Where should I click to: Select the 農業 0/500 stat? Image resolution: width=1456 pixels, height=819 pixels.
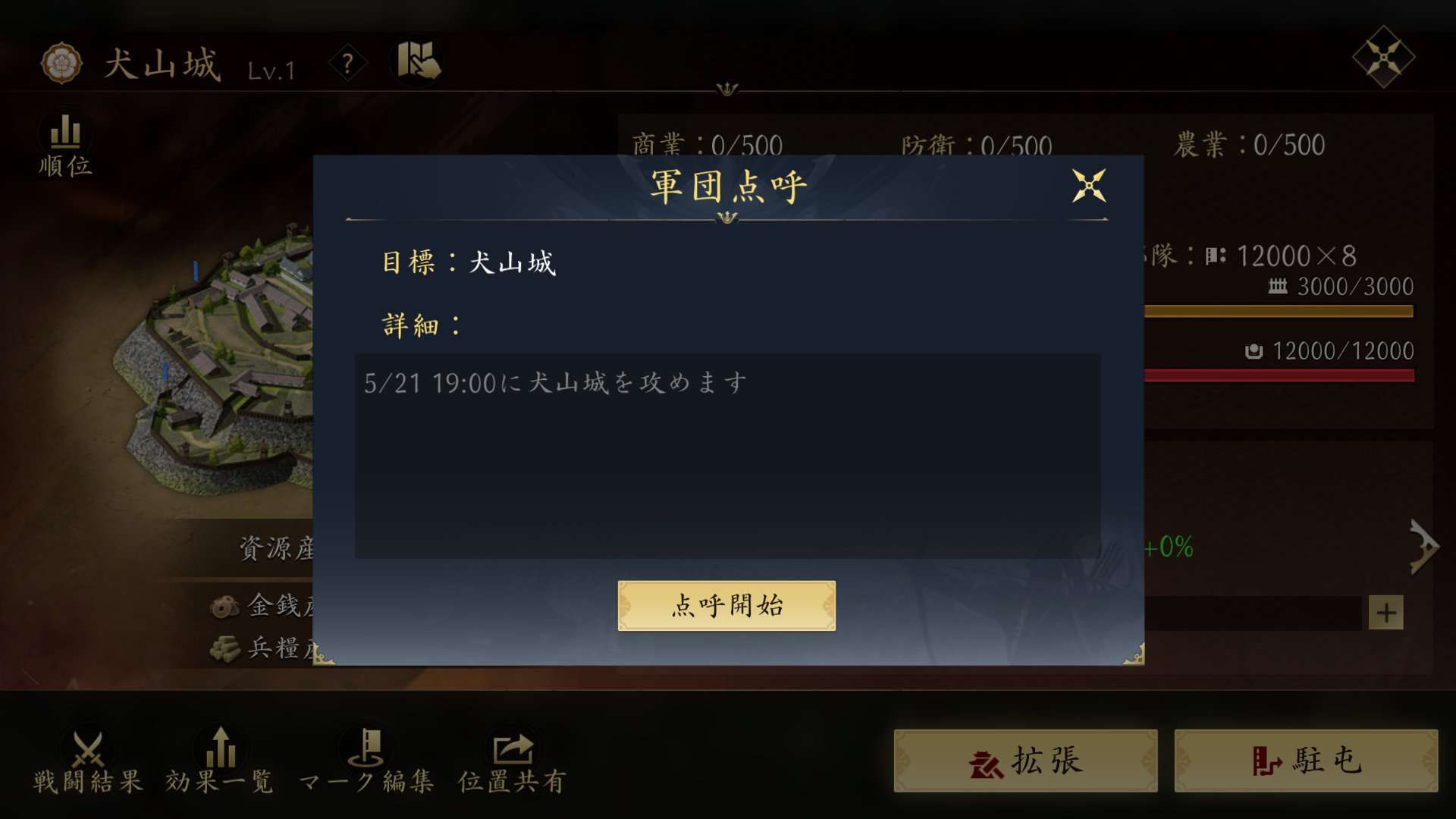[1250, 144]
